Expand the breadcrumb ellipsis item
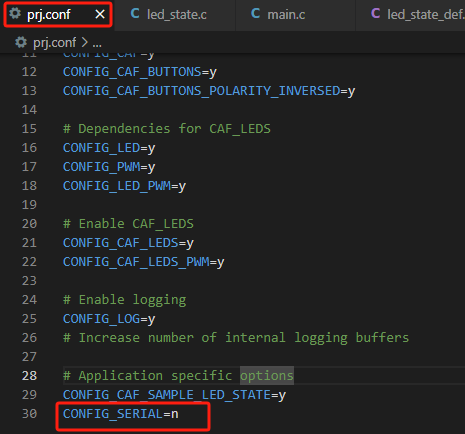This screenshot has width=465, height=434. [97, 43]
